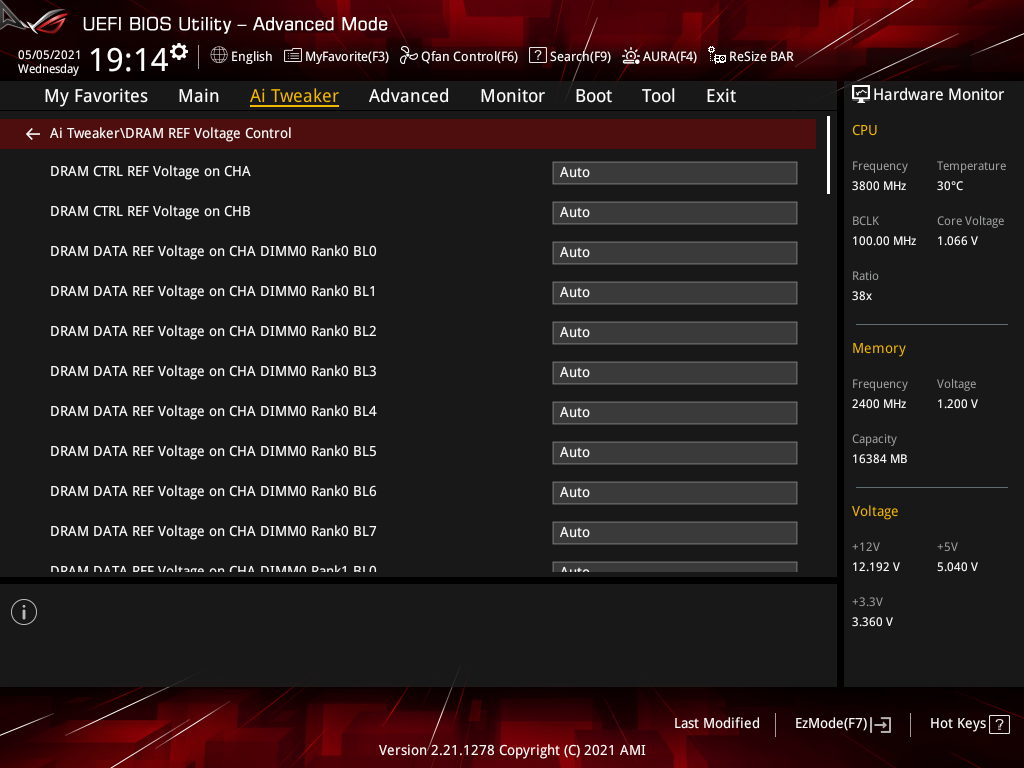Click the Last Modified button
Viewport: 1024px width, 768px height.
pyautogui.click(x=716, y=724)
